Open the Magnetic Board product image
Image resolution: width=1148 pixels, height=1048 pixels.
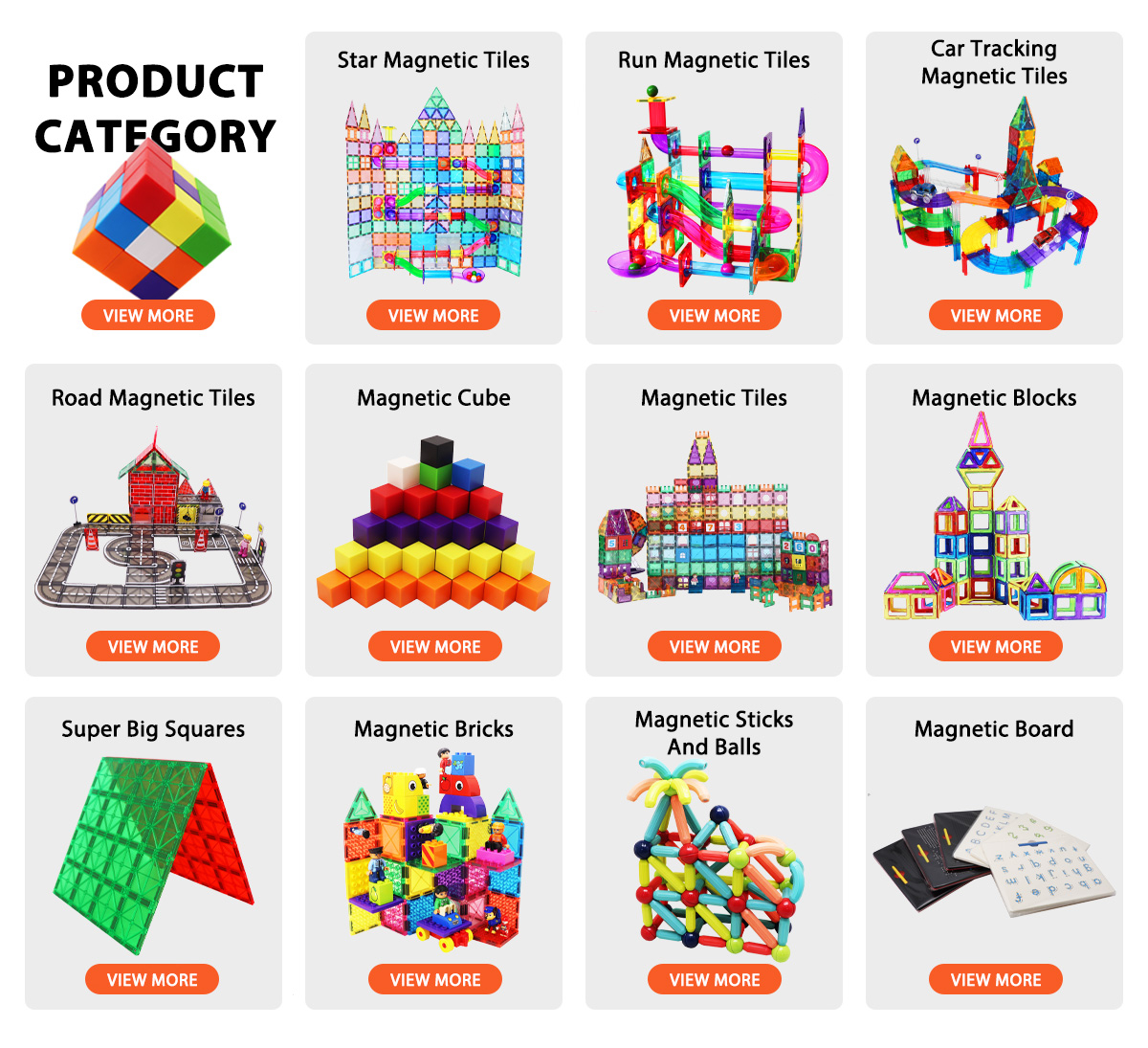pyautogui.click(x=995, y=860)
